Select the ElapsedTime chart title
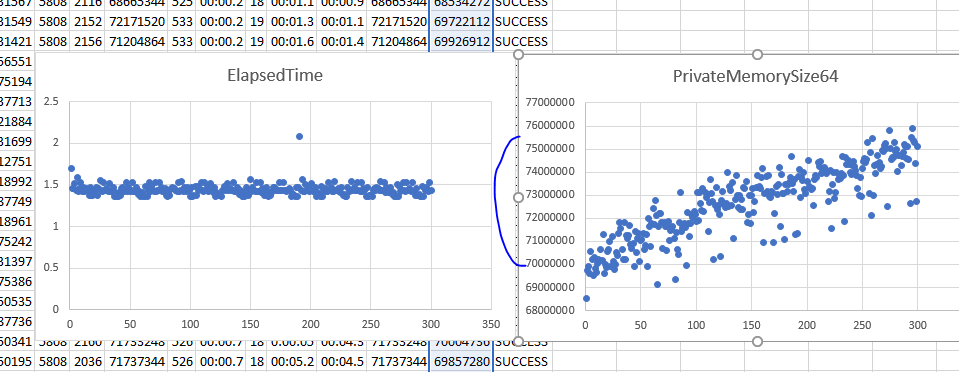This screenshot has width=959, height=372. [x=275, y=75]
